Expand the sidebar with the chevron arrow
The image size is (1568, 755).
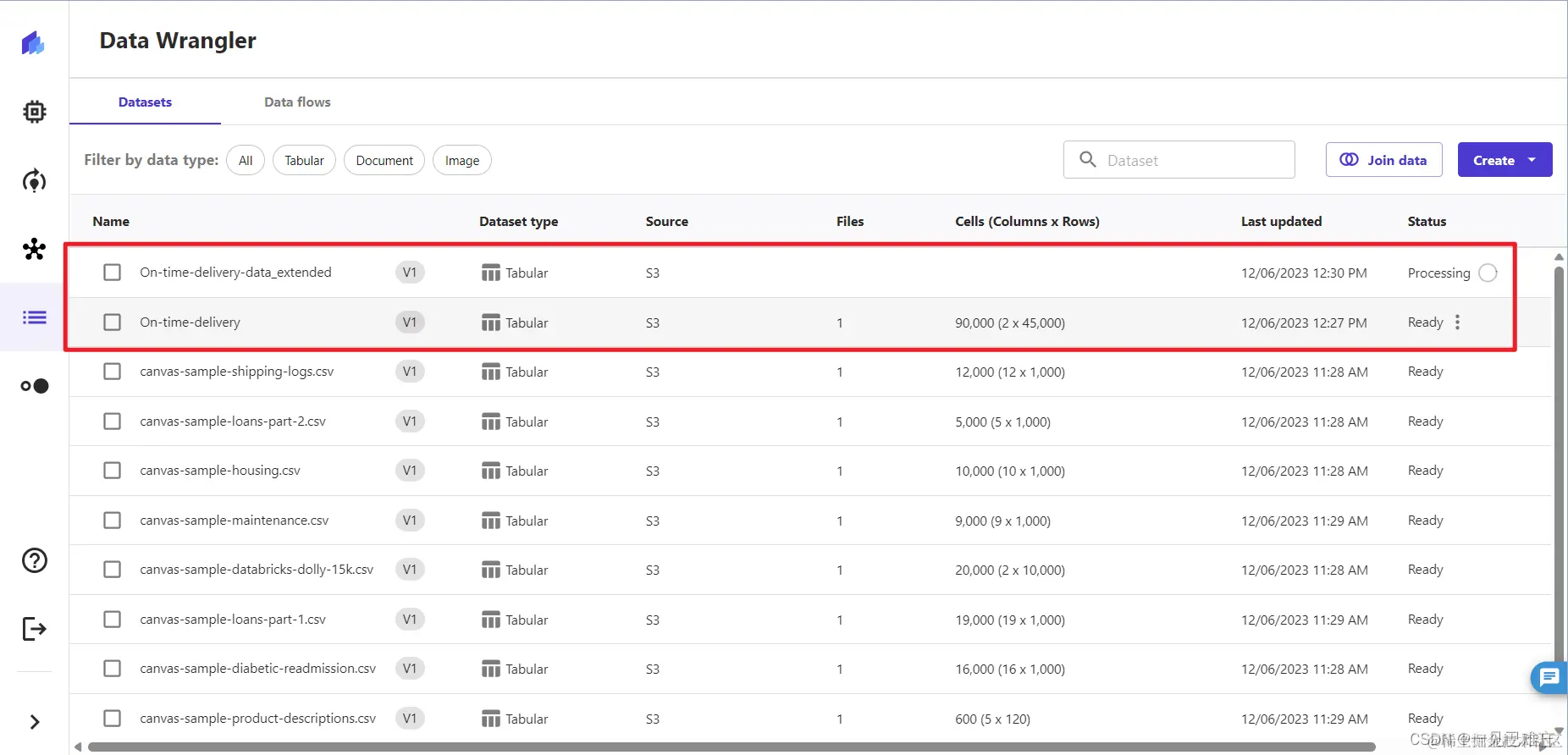35,722
